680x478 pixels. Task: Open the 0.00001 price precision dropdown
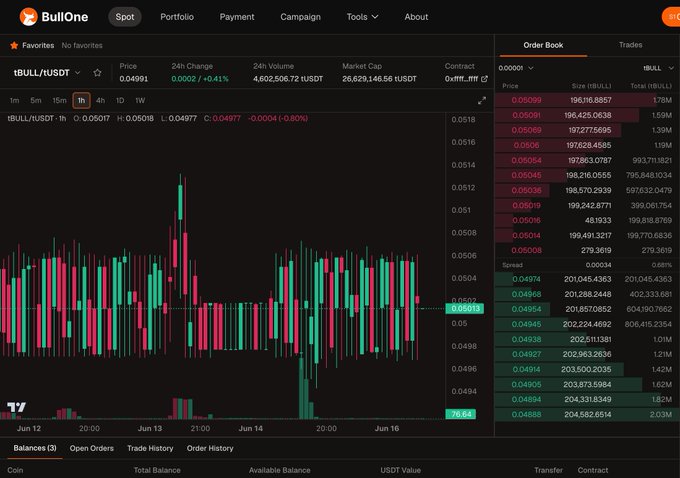[516, 68]
